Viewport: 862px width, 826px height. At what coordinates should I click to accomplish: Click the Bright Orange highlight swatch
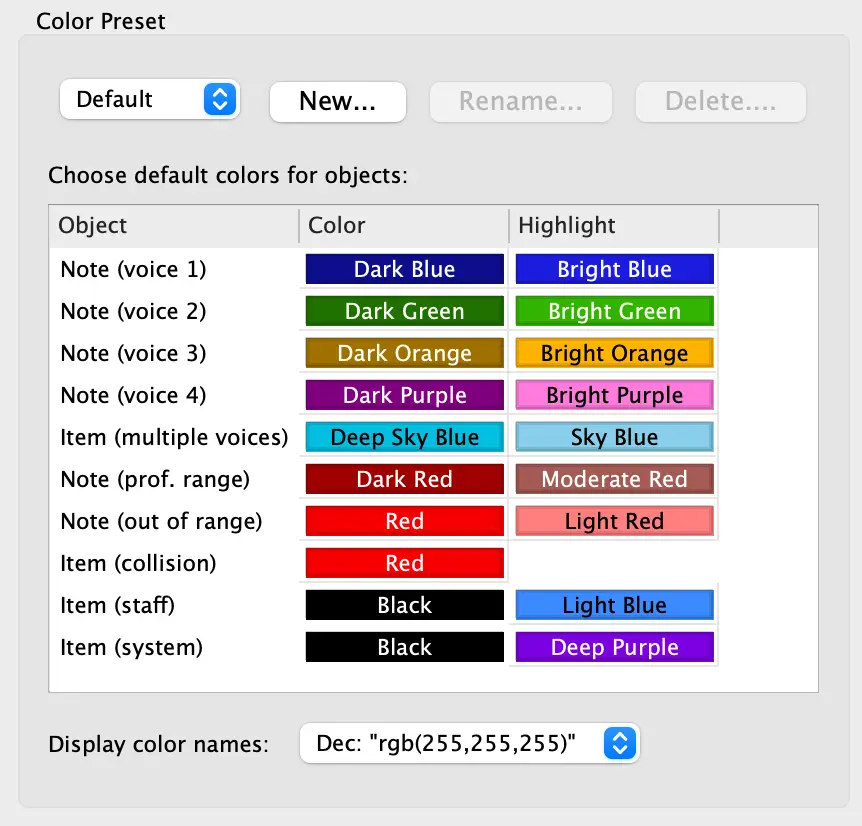(614, 353)
